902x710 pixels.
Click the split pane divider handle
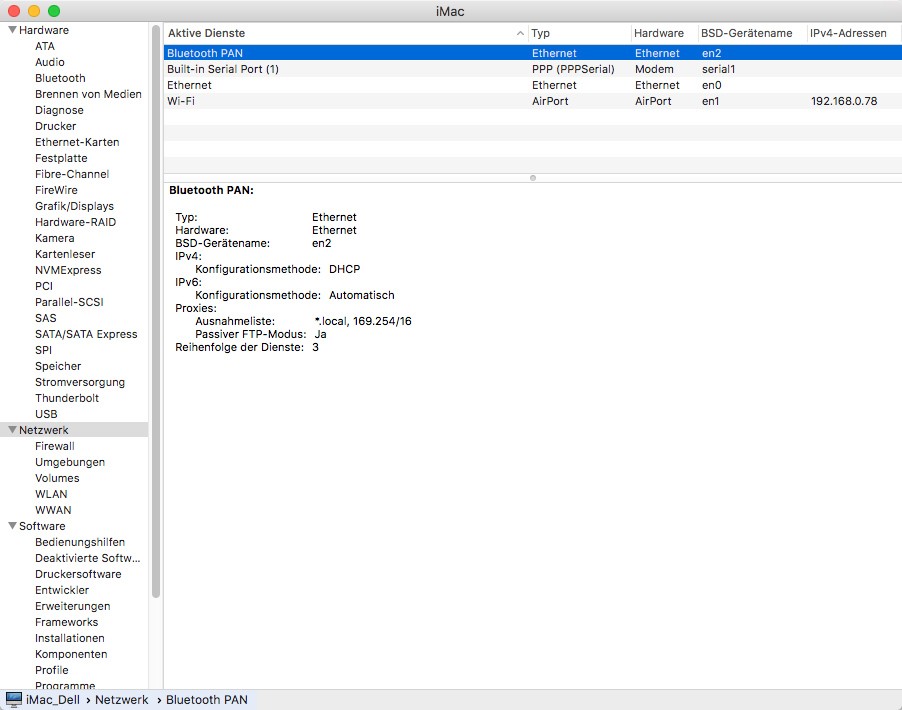[x=533, y=178]
